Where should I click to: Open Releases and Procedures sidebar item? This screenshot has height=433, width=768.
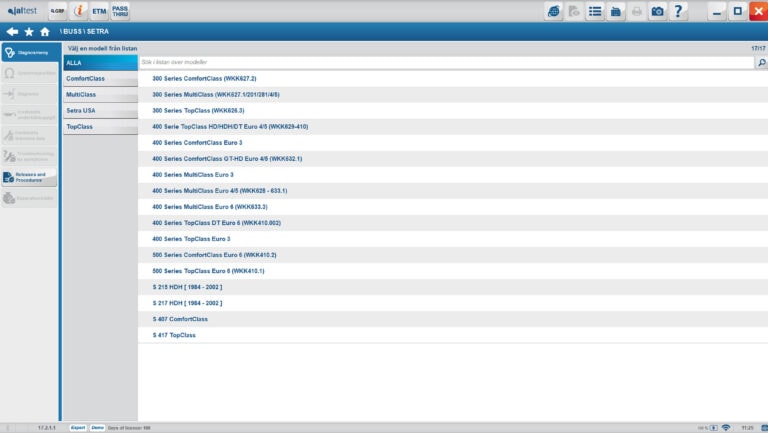29,177
